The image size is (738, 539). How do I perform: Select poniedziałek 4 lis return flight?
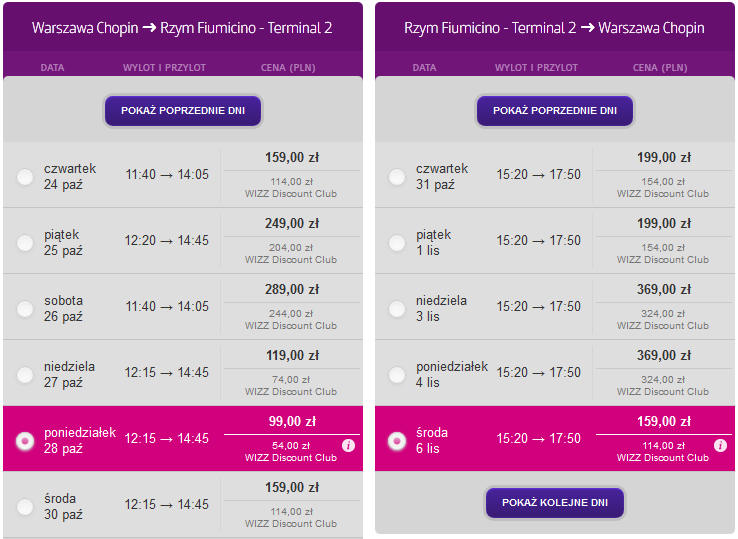[397, 375]
